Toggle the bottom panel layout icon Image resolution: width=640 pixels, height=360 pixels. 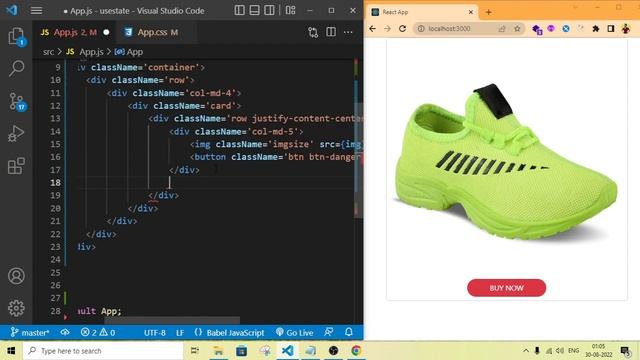point(254,10)
